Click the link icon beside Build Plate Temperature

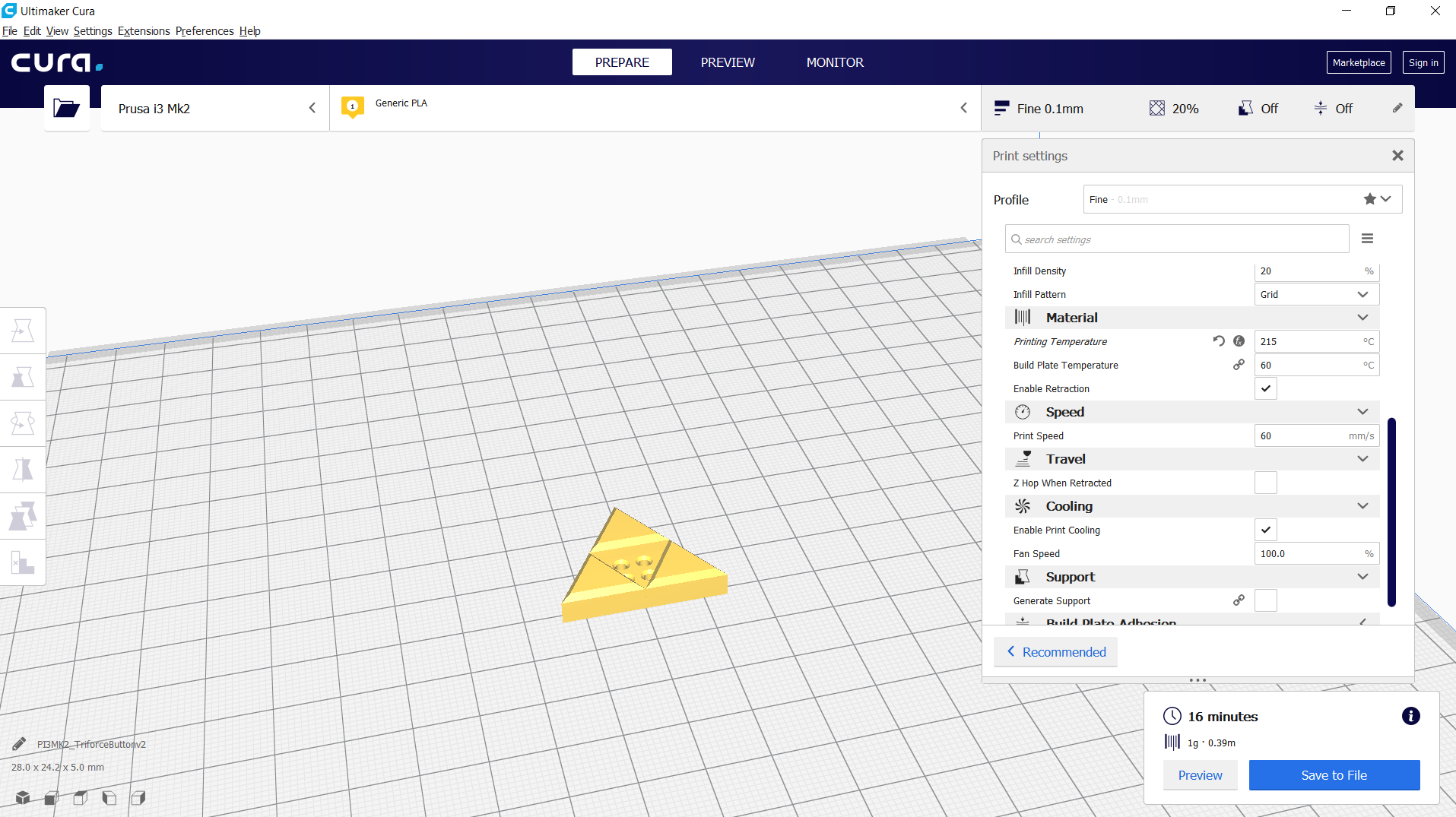1239,365
